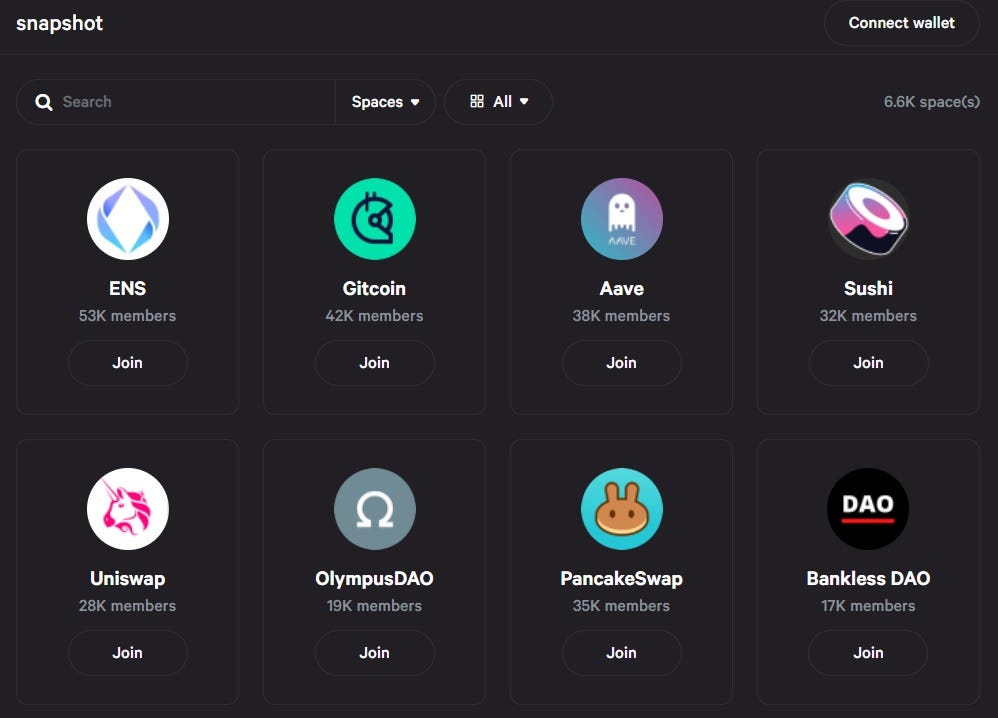
Task: Join the ENS space
Action: coord(128,363)
